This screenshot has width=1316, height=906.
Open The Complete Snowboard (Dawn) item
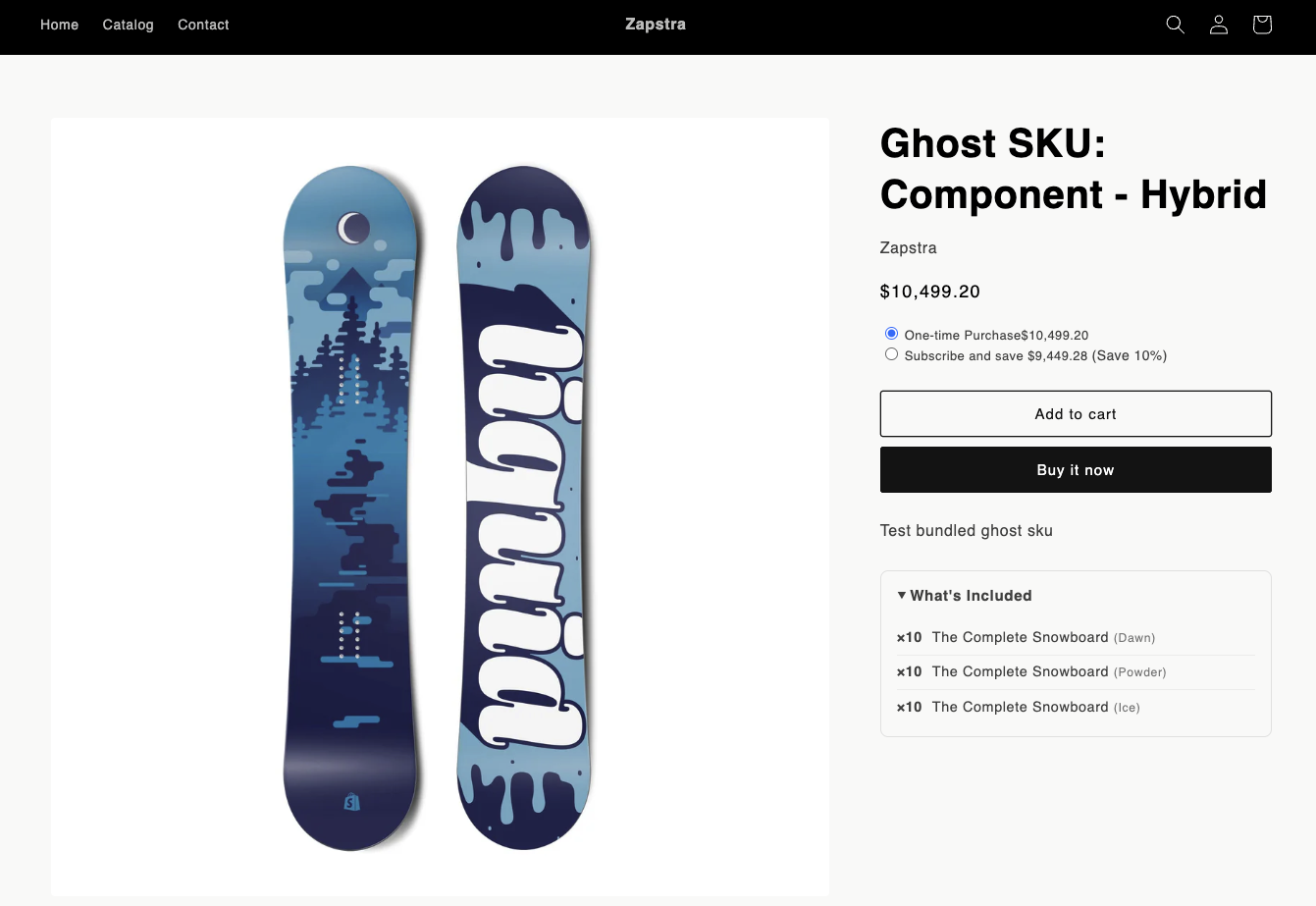click(1020, 637)
